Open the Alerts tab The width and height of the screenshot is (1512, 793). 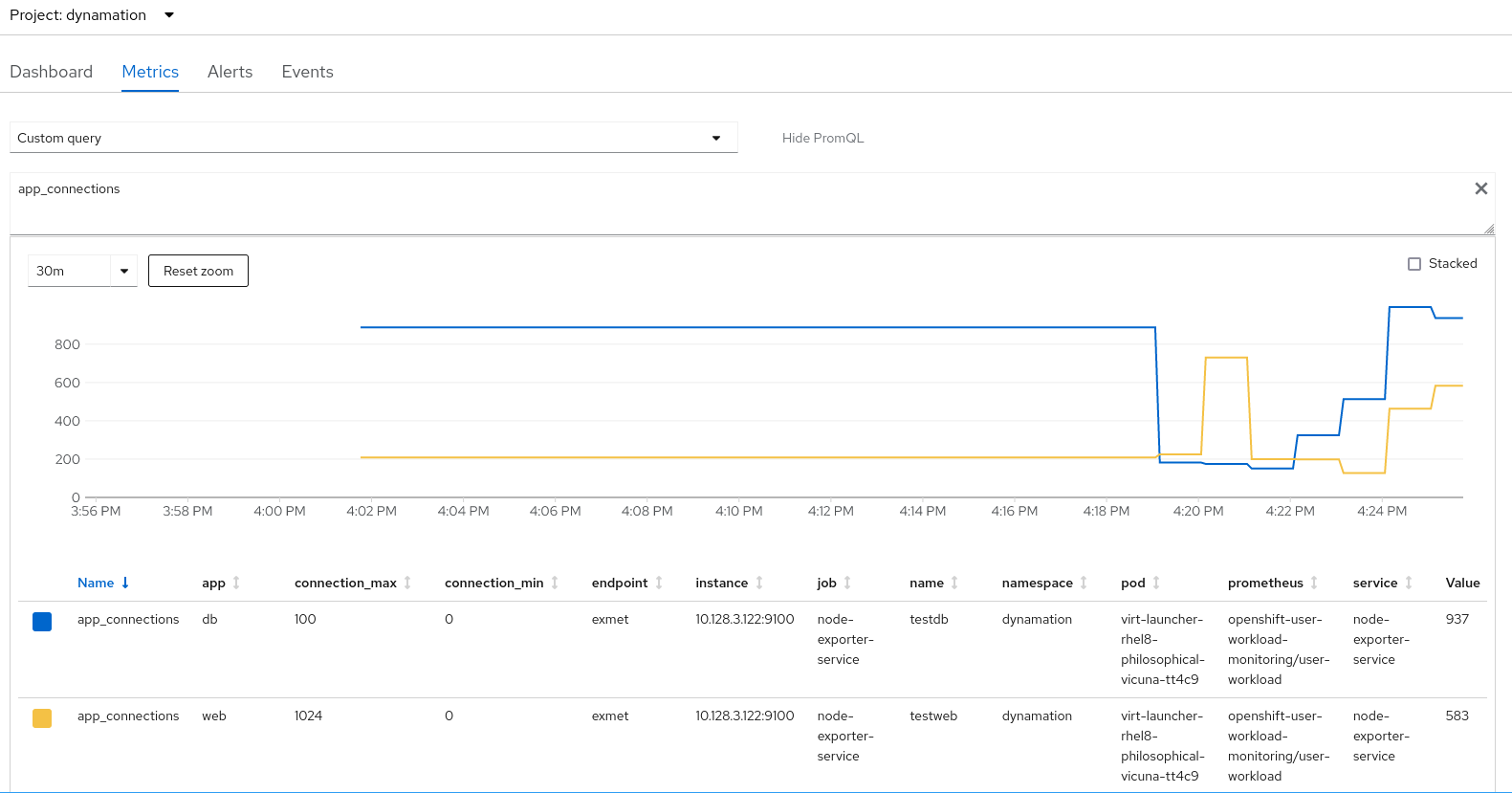[x=230, y=72]
